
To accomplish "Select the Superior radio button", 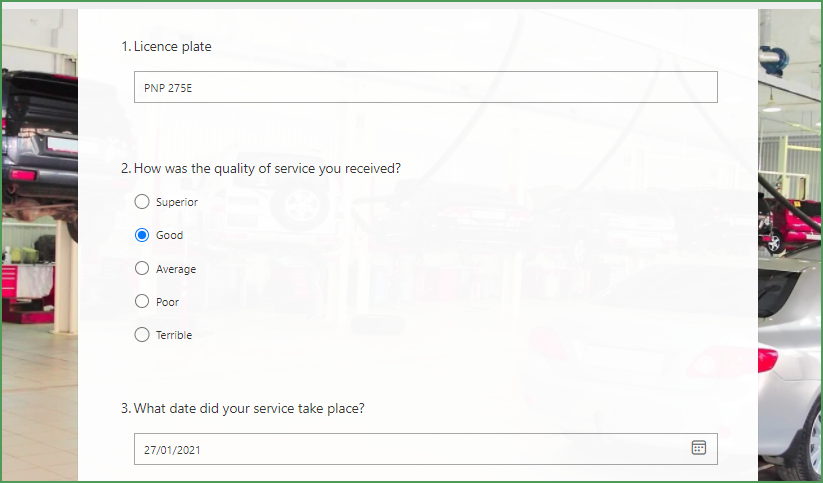I will (142, 202).
